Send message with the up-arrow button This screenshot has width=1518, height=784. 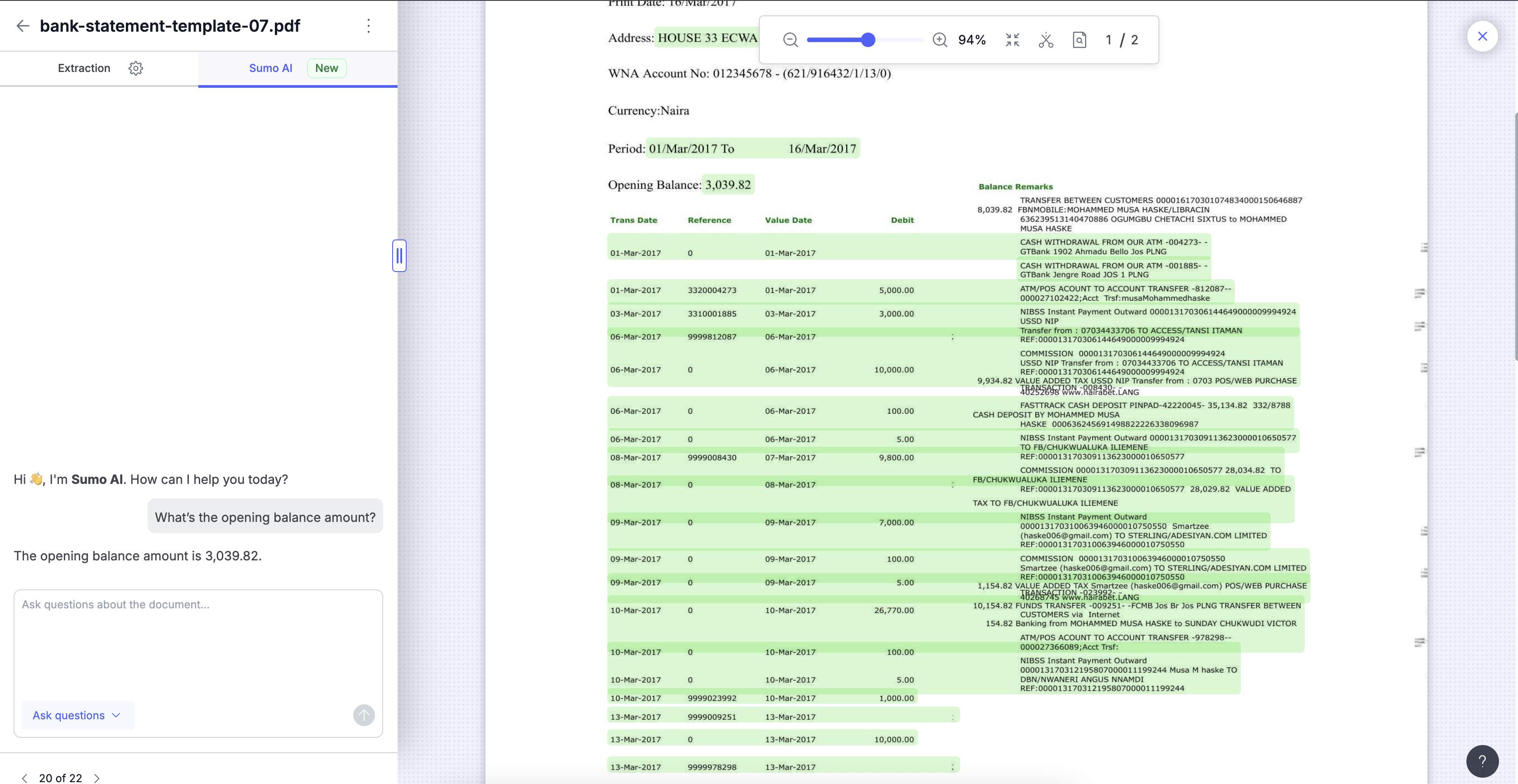(x=364, y=715)
